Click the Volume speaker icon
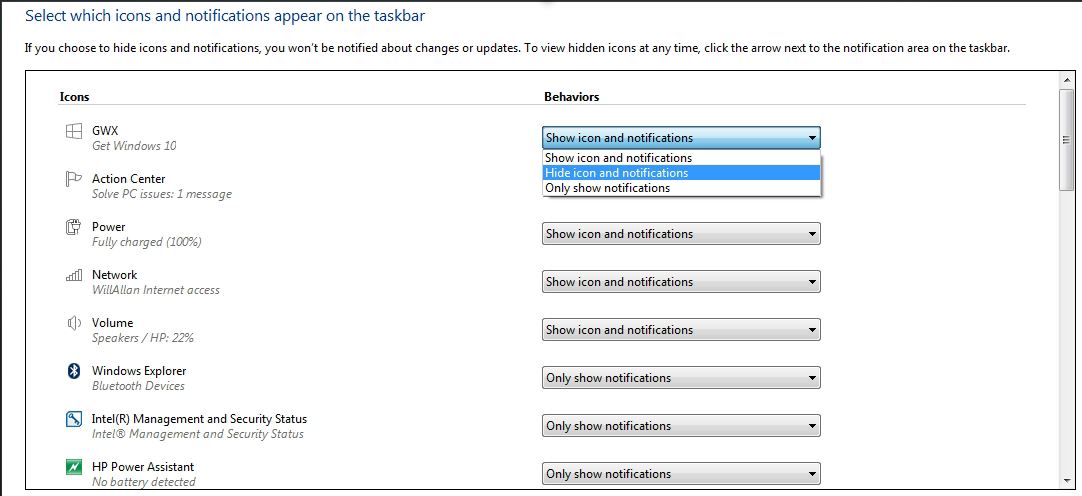The image size is (1082, 496). coord(74,323)
